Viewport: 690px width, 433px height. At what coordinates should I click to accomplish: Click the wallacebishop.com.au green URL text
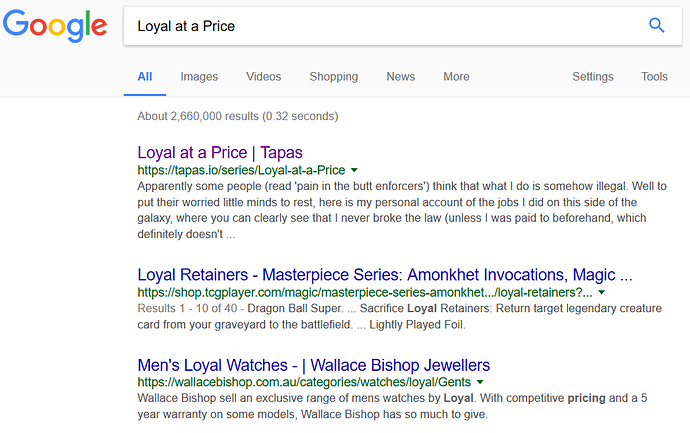304,382
